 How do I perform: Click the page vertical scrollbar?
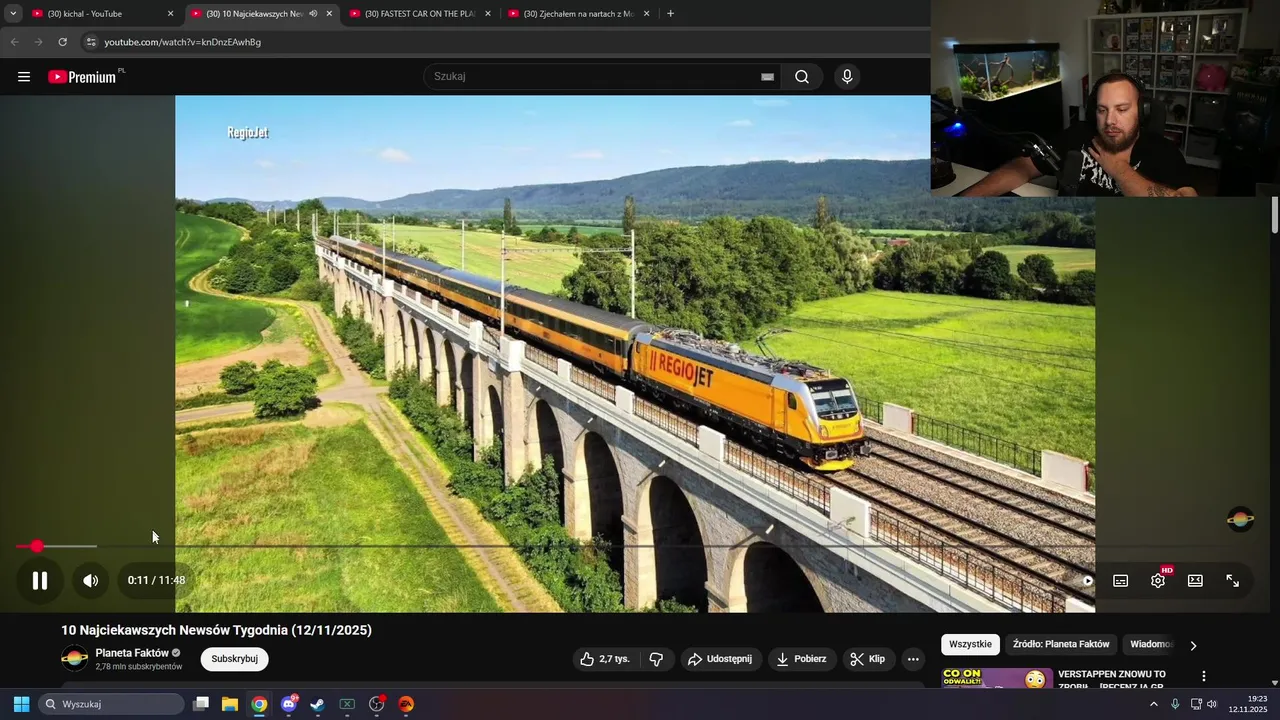click(1275, 215)
